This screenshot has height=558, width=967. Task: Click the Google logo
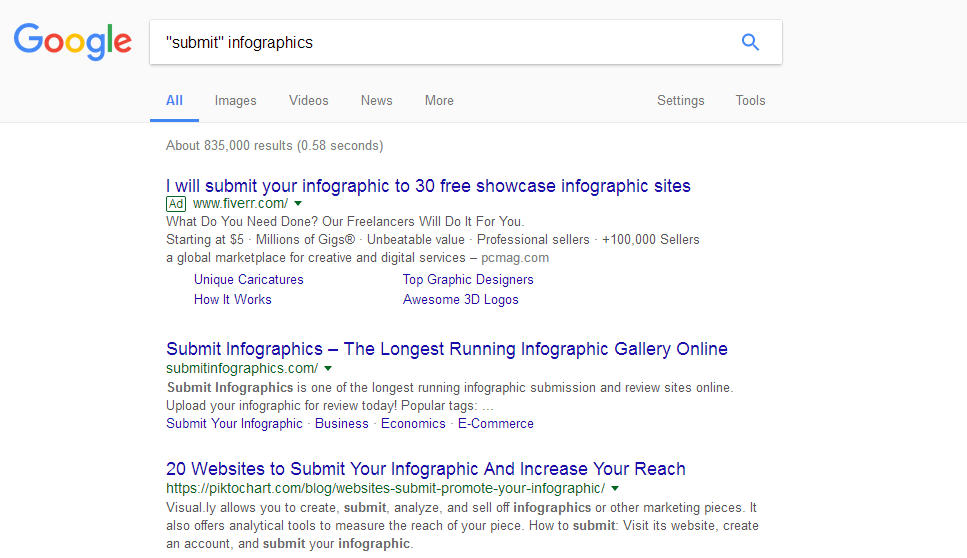coord(73,41)
